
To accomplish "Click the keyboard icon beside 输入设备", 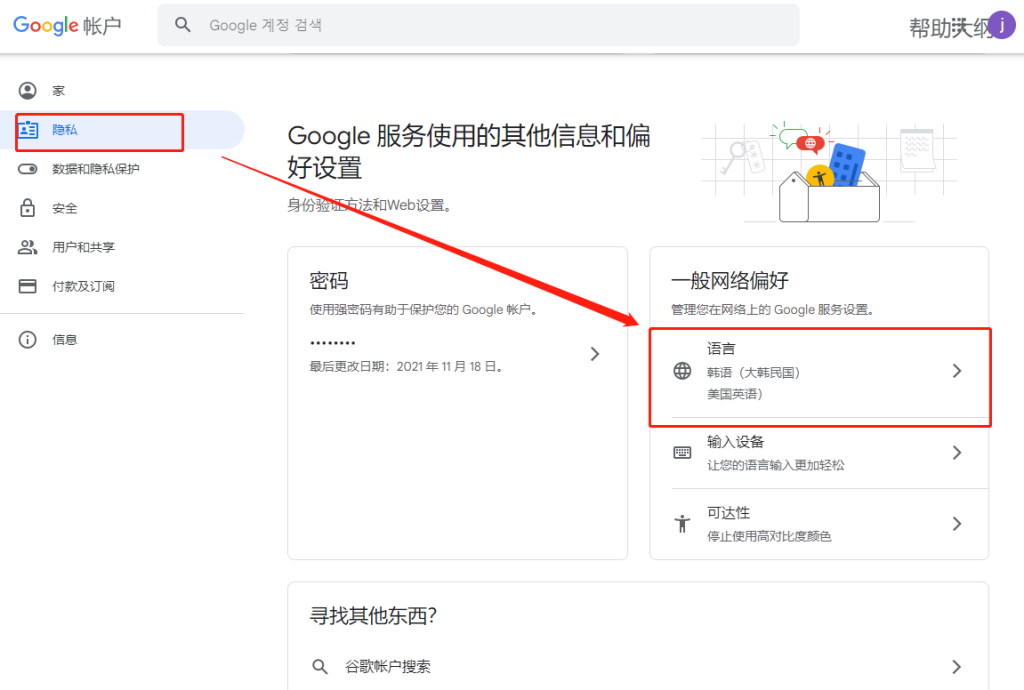I will coord(682,452).
